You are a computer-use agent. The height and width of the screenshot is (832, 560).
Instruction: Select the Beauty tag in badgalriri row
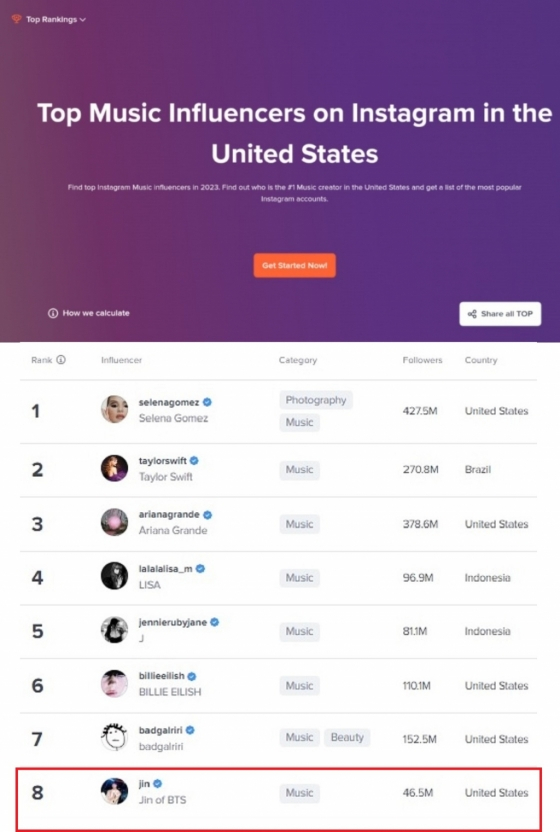coord(347,737)
